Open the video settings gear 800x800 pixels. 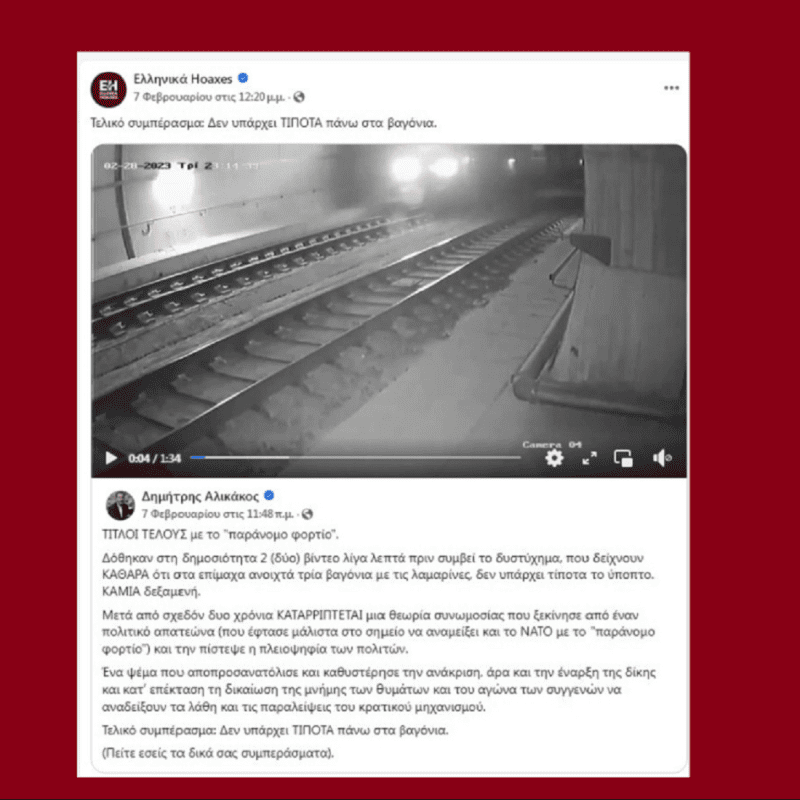coord(554,458)
